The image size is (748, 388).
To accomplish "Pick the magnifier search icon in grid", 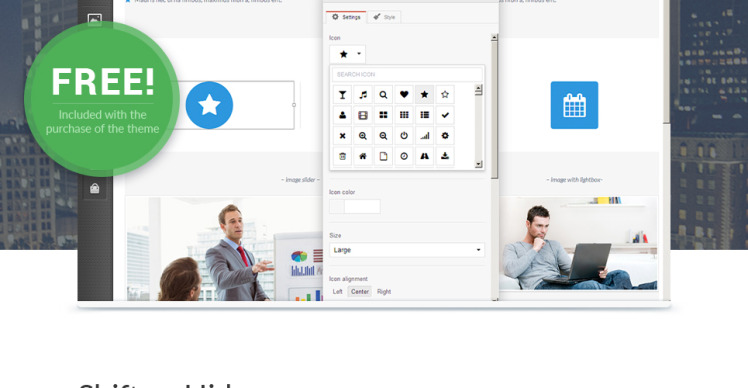I will (x=383, y=94).
